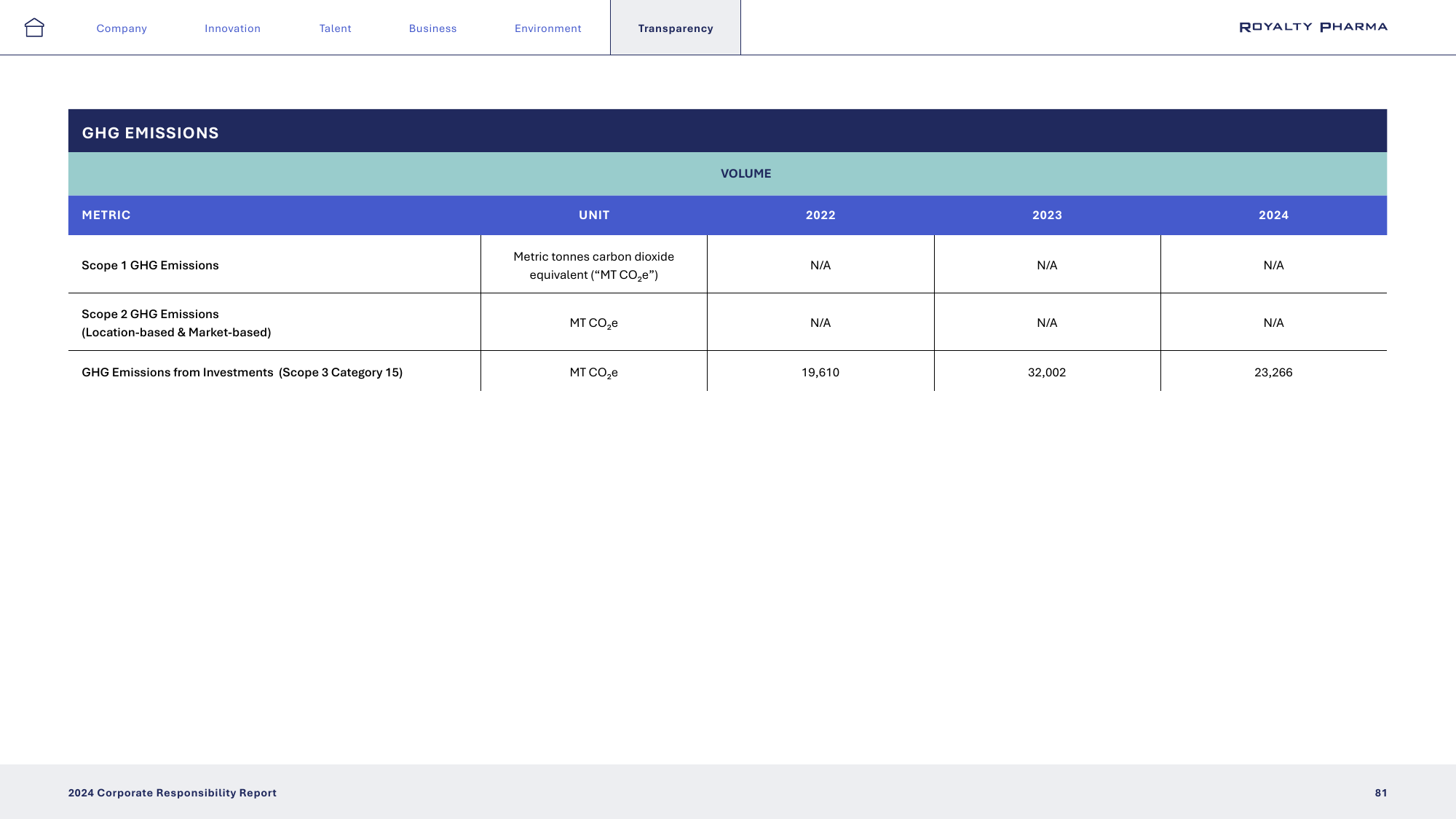Open the Environment tab
The image size is (1456, 819).
[x=548, y=28]
